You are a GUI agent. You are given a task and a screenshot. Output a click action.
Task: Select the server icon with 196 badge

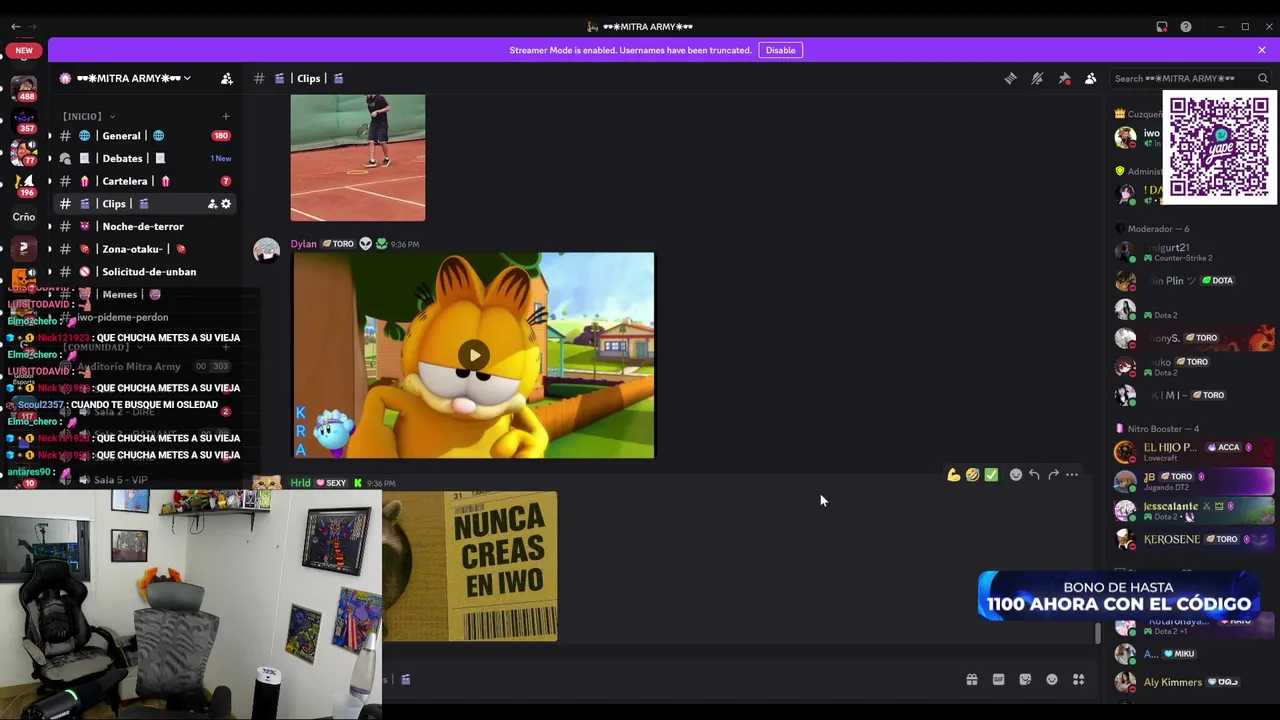click(x=24, y=183)
